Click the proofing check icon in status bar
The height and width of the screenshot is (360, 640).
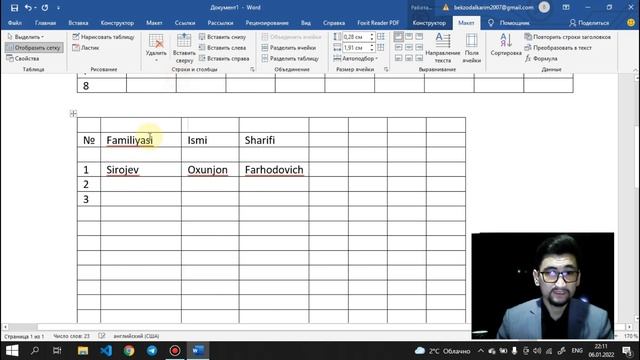pos(102,336)
